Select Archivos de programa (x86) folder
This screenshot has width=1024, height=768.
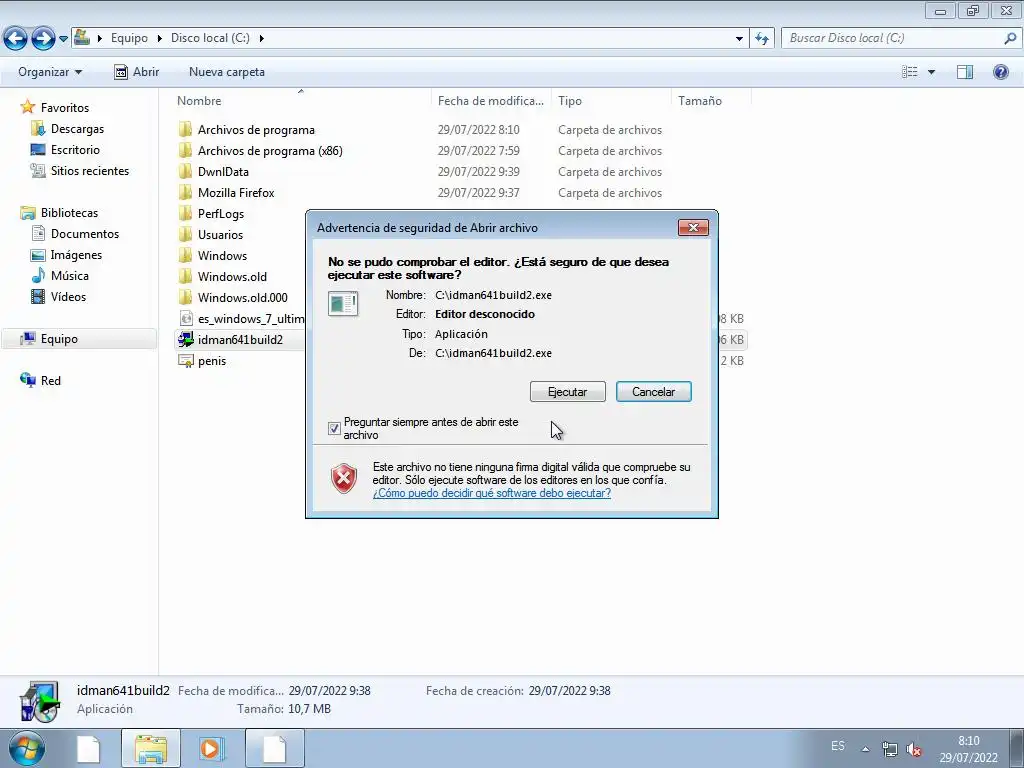[270, 150]
